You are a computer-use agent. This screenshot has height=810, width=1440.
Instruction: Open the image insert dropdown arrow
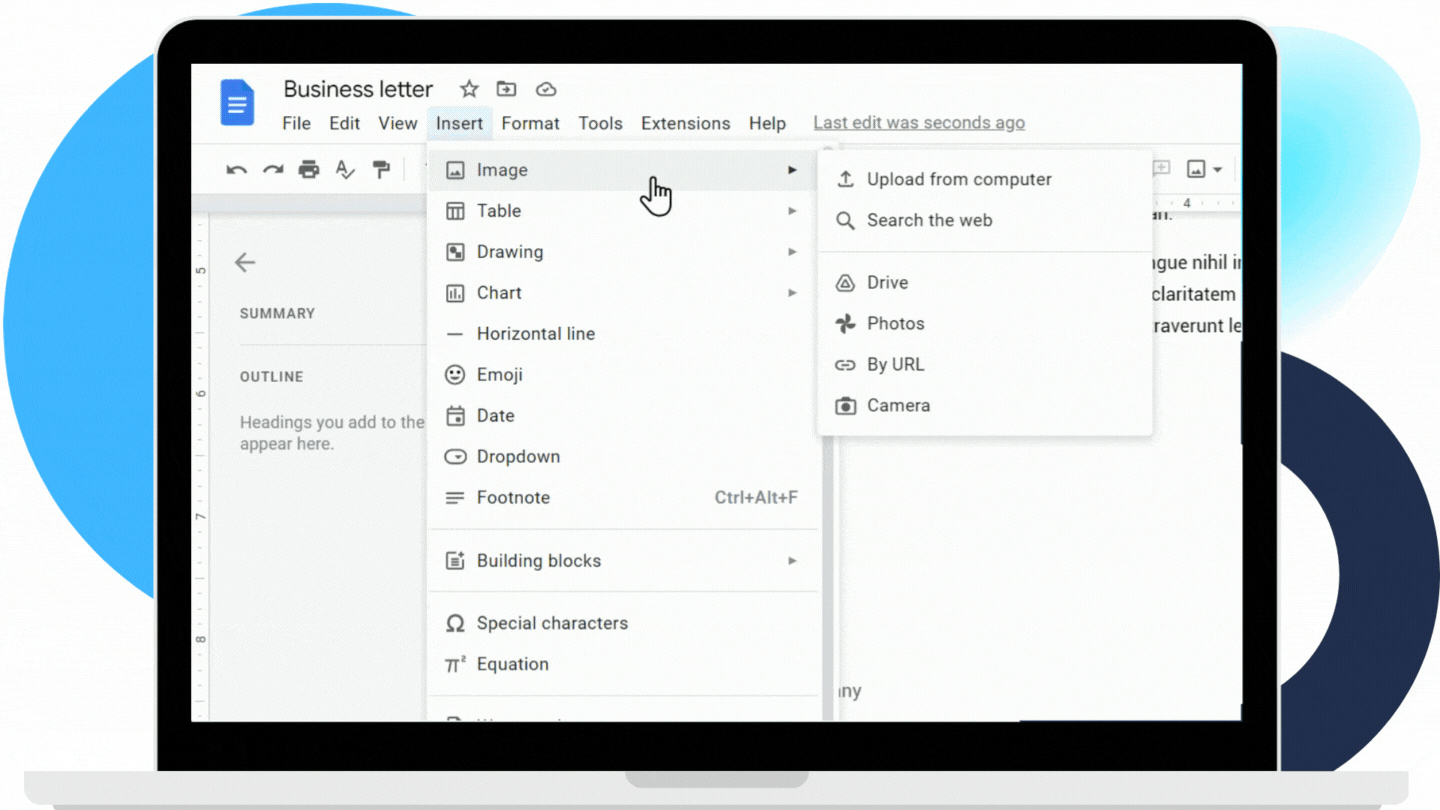tap(1217, 168)
